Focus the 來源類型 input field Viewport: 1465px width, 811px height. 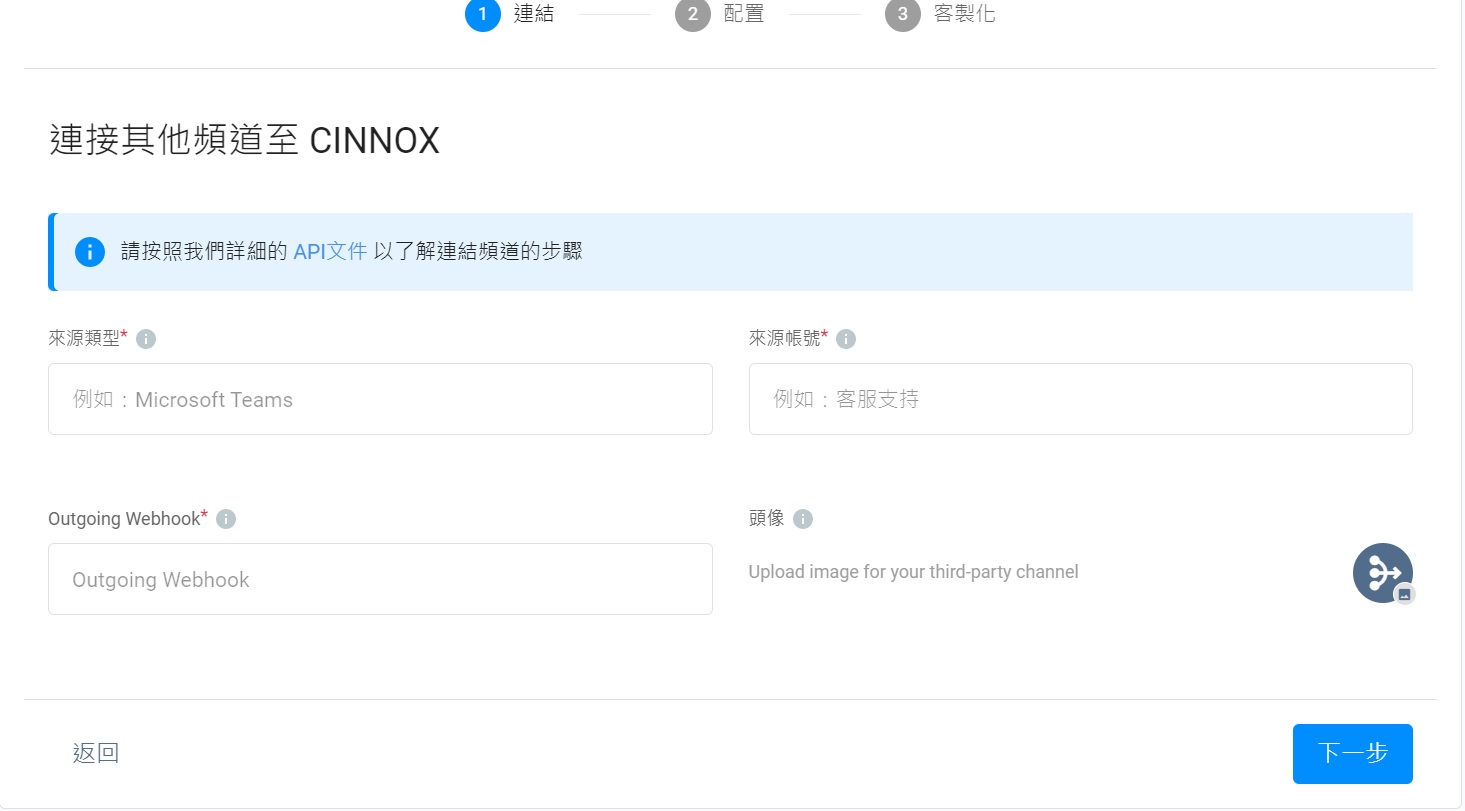pos(380,399)
